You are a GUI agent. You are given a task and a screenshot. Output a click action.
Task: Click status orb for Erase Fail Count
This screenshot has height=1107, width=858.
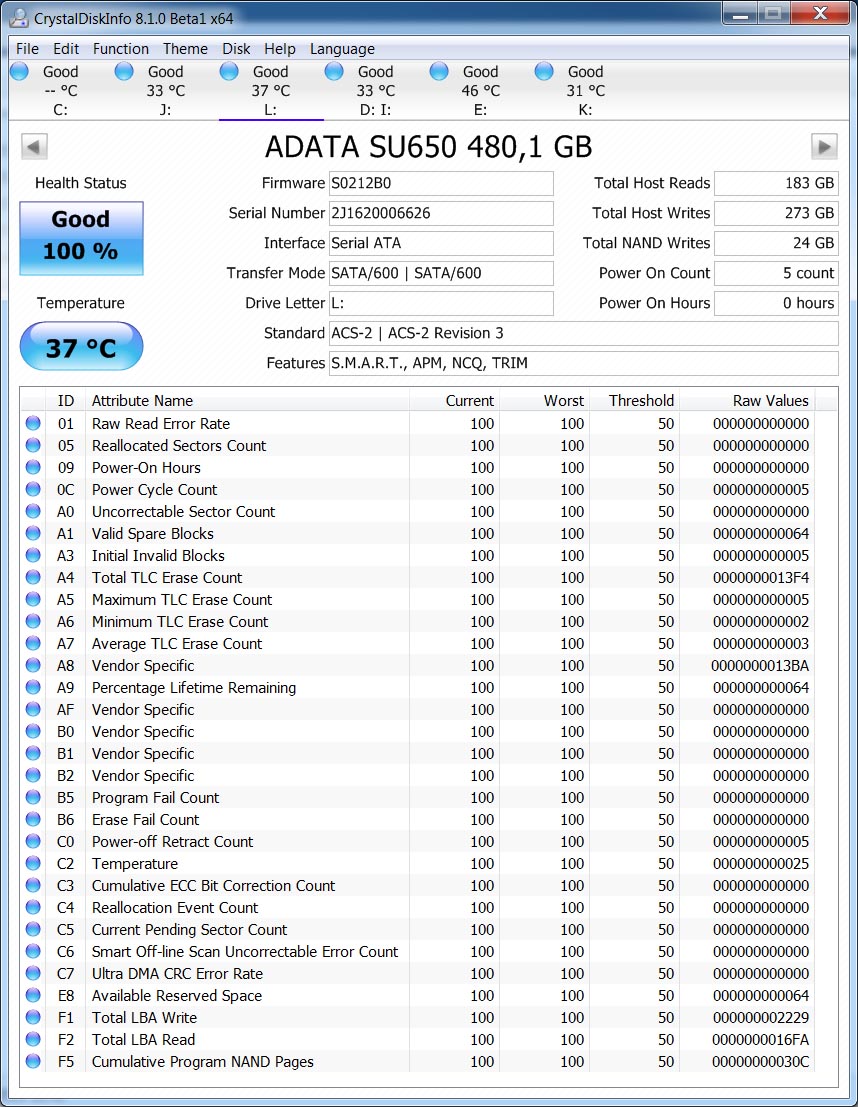coord(32,819)
